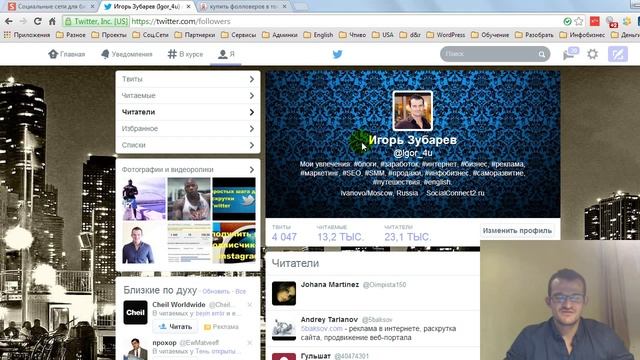Open the 5baksov.com link
The image size is (640, 360).
[x=322, y=329]
